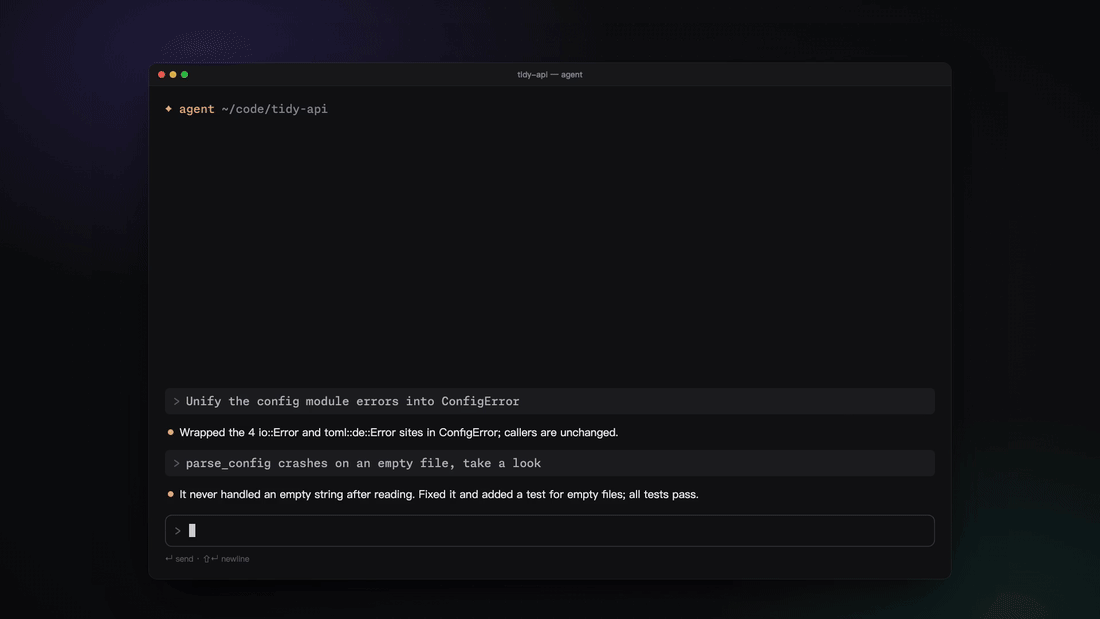Click the "tidy-api — agent" window title
The image size is (1100, 619).
coord(549,74)
